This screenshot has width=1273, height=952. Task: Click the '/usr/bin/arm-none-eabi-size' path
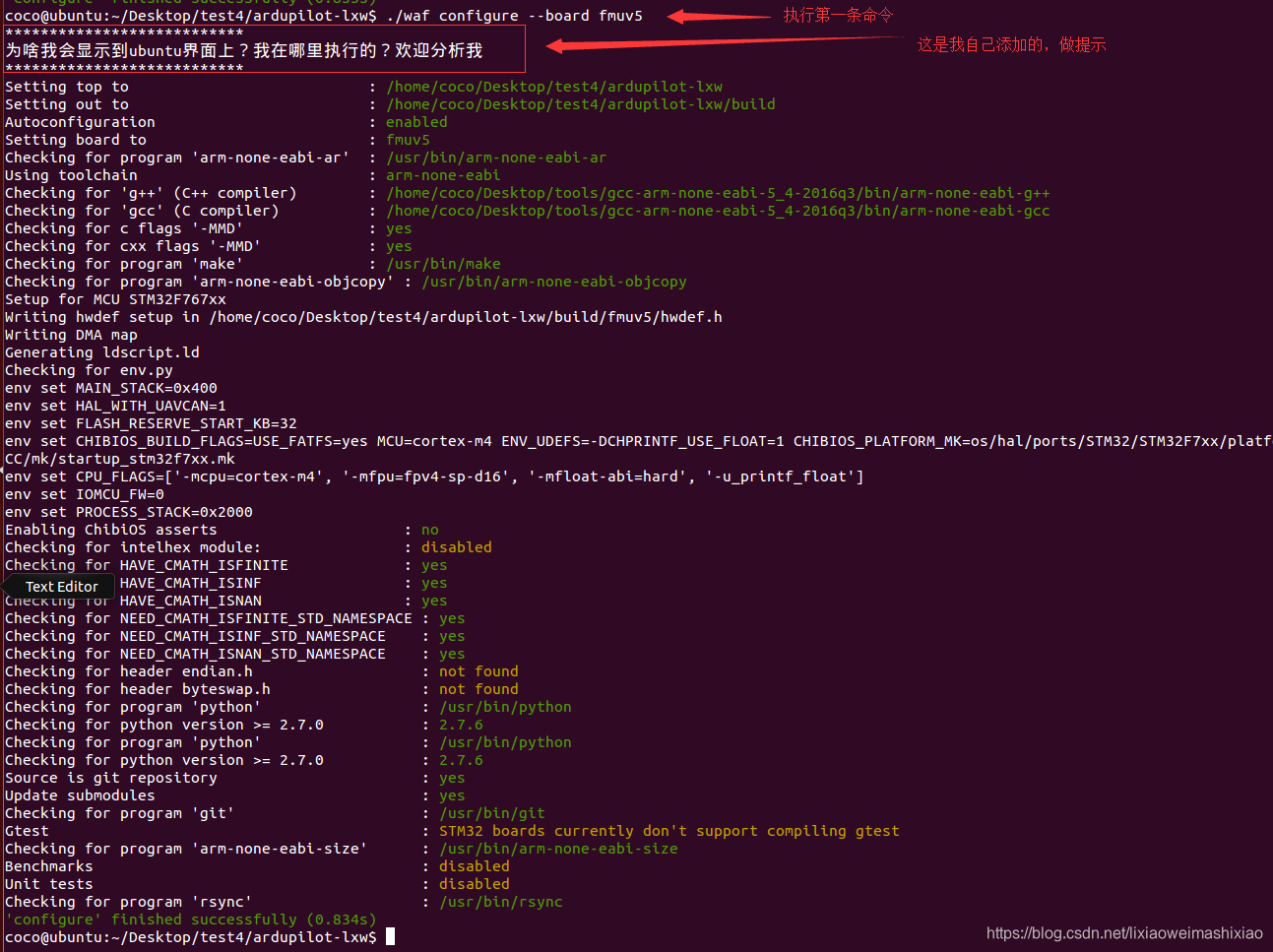[x=558, y=849]
